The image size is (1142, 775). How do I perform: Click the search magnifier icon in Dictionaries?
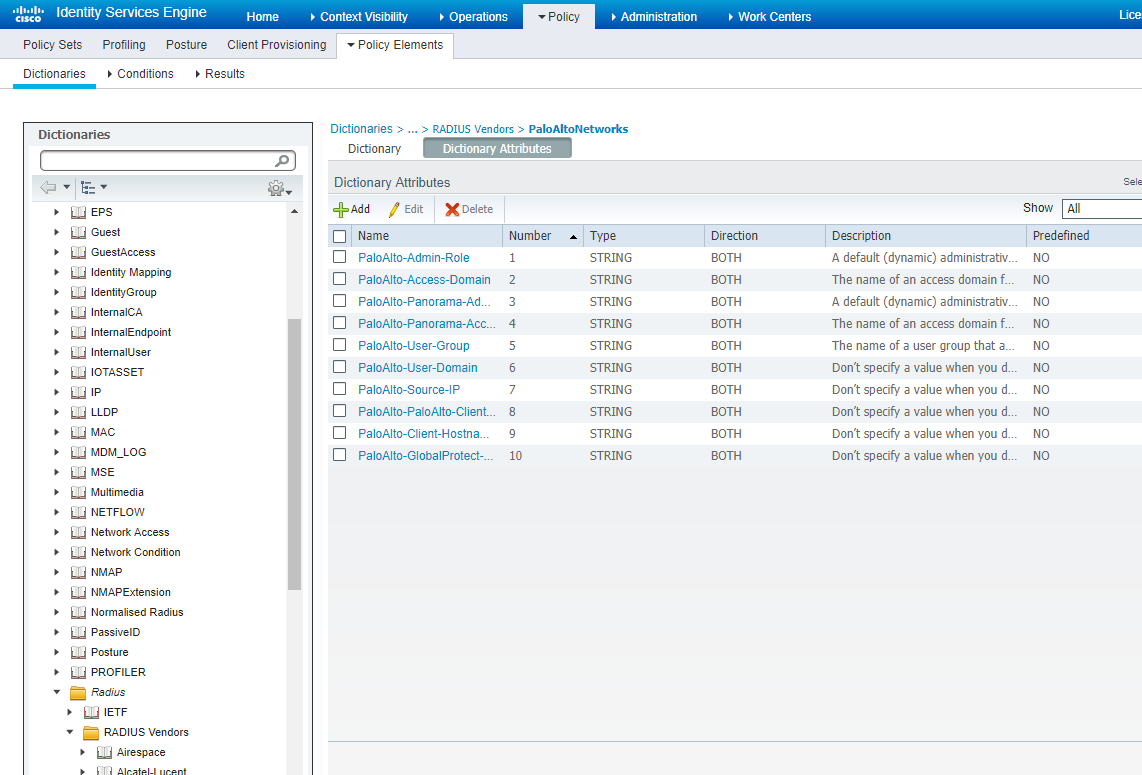tap(282, 160)
